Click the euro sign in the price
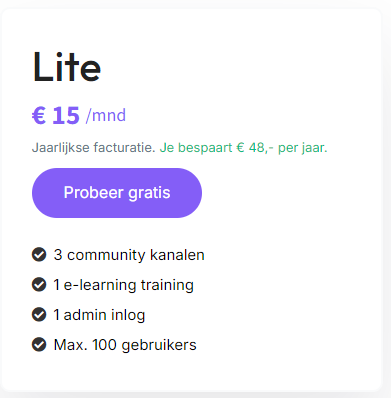The height and width of the screenshot is (398, 391). tap(39, 116)
